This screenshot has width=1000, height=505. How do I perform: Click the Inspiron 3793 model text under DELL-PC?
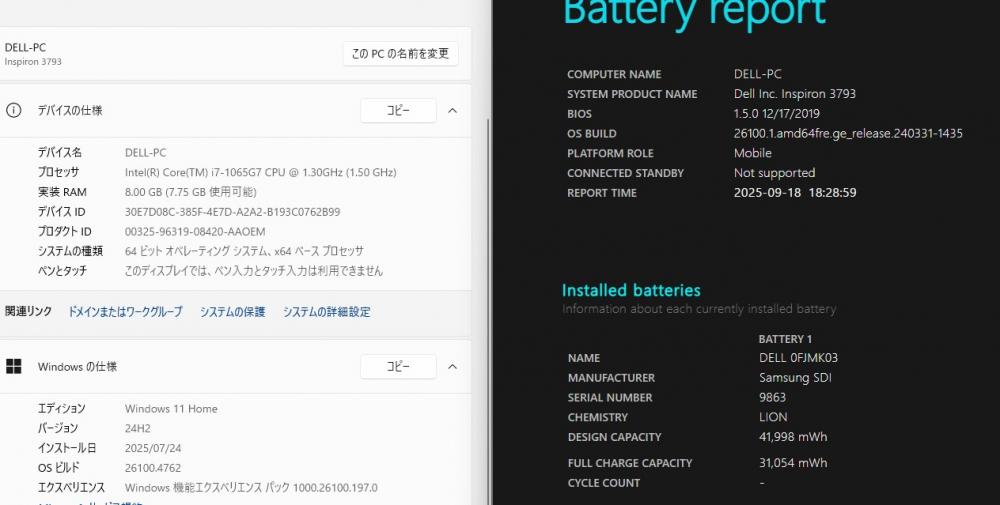point(33,62)
